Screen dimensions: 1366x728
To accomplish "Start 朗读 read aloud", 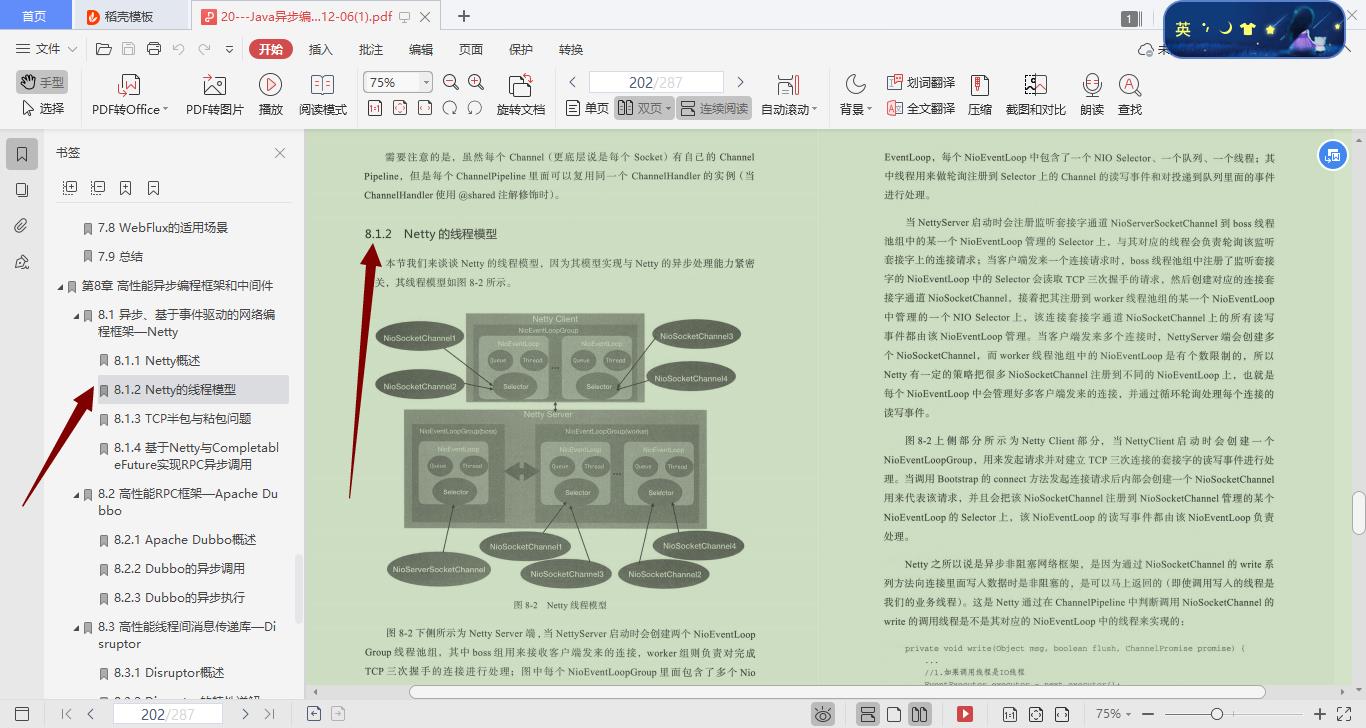I will (x=1092, y=95).
